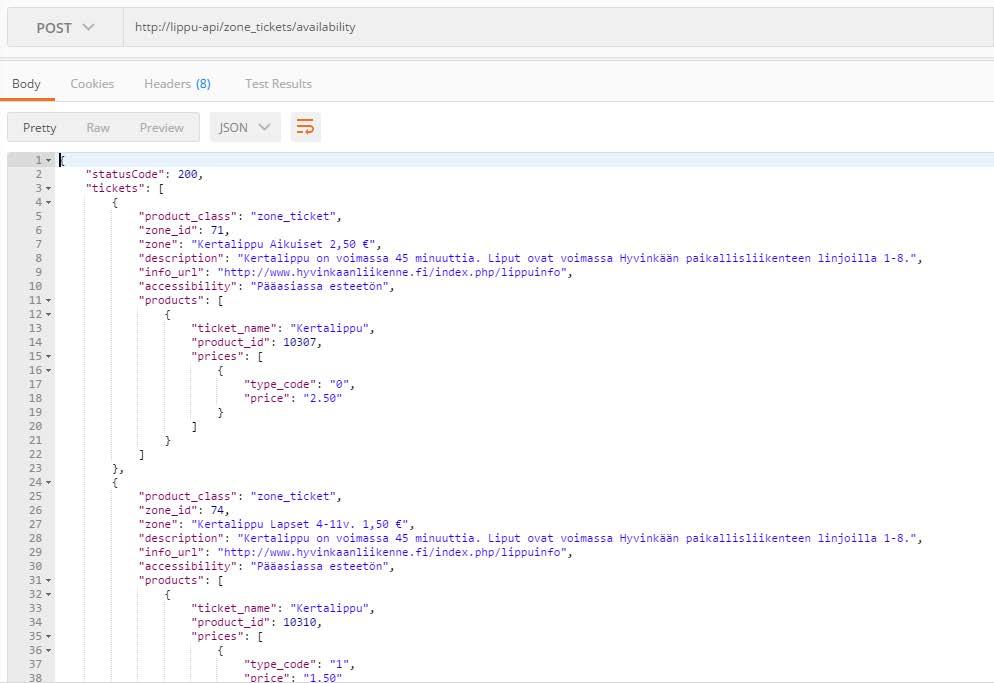
Task: Click the description text on line 28
Action: 577,538
